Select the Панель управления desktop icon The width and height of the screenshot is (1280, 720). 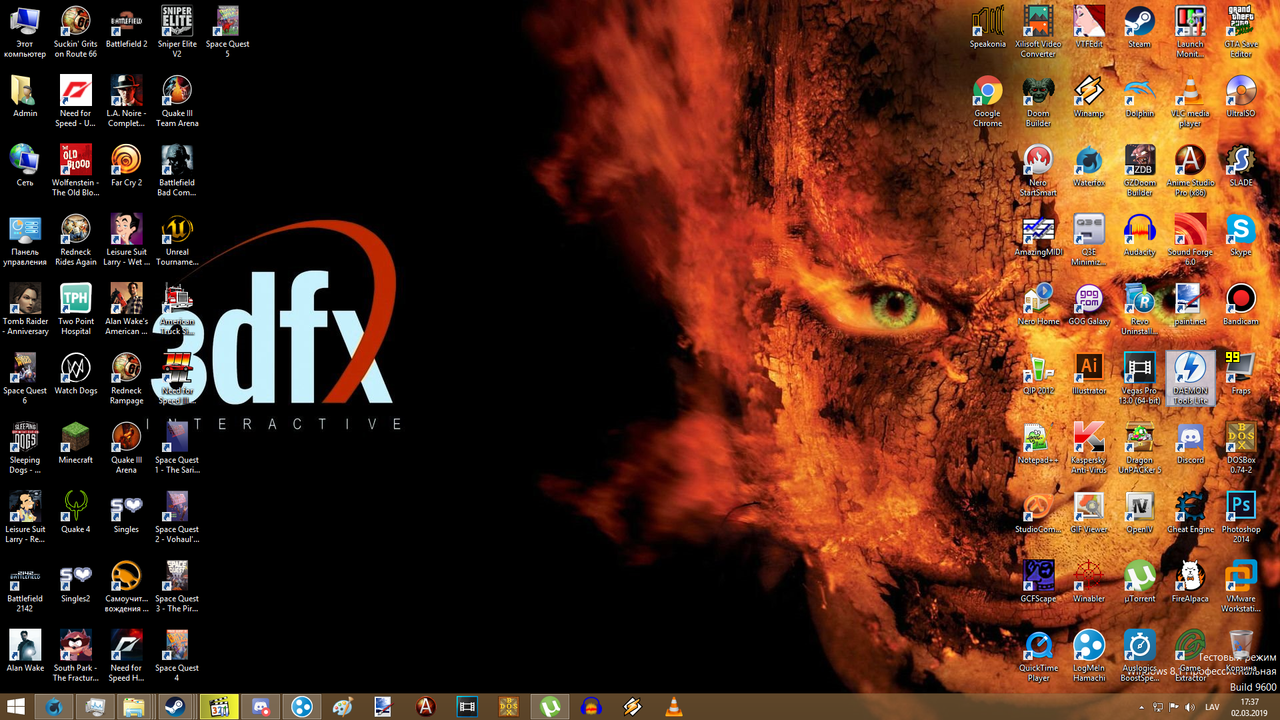[25, 240]
